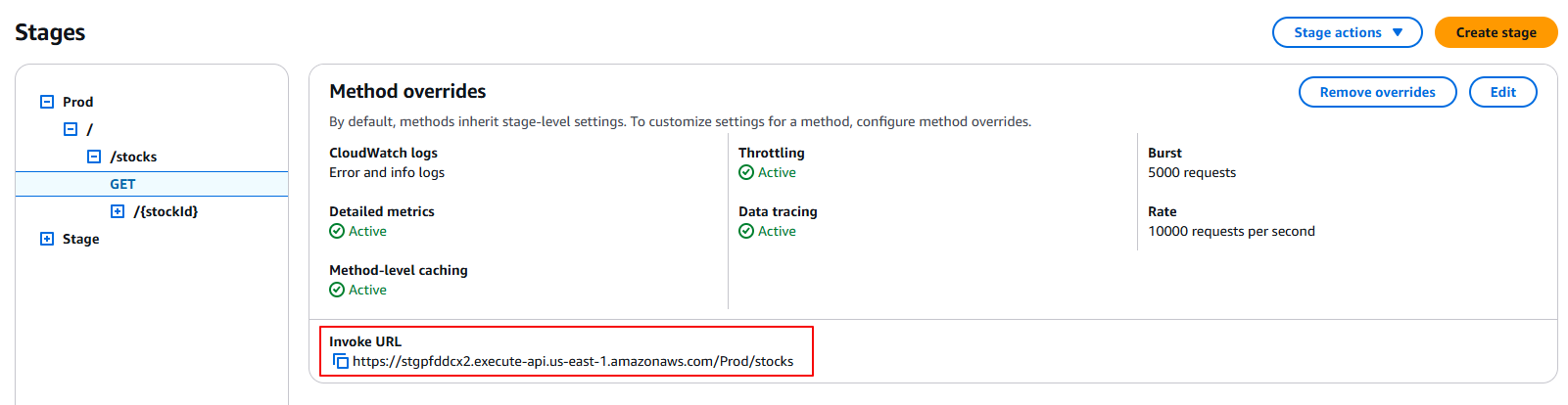
Task: Click the Method-level caching Active check icon
Action: pyautogui.click(x=337, y=290)
